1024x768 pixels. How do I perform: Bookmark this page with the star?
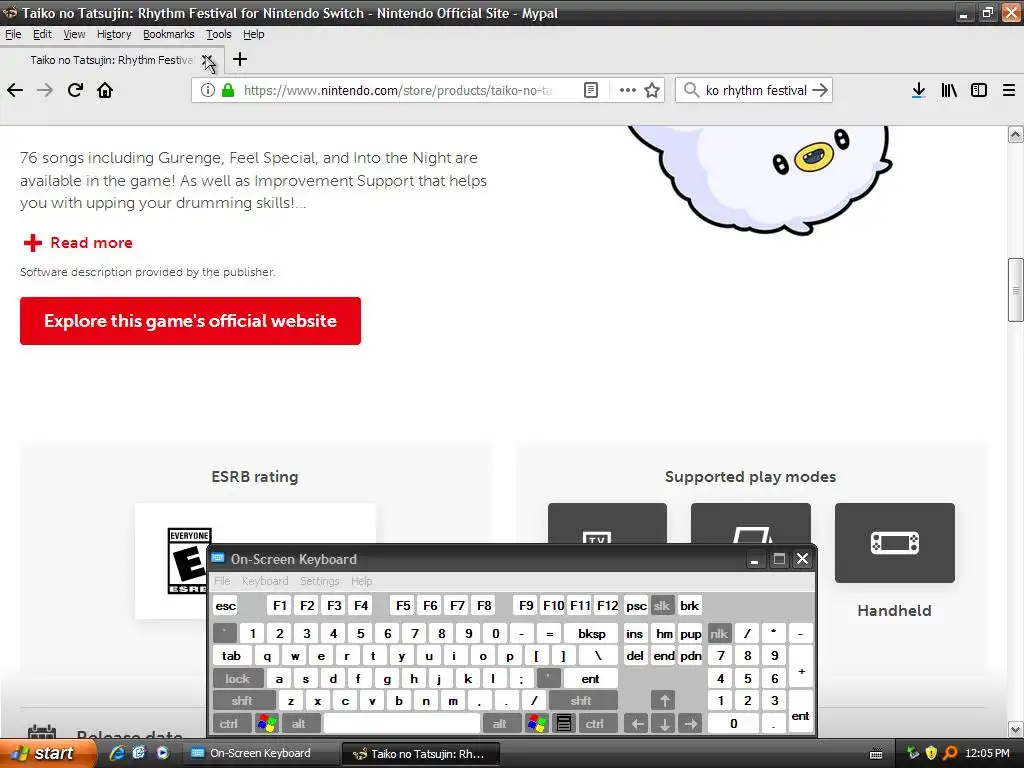pos(652,90)
